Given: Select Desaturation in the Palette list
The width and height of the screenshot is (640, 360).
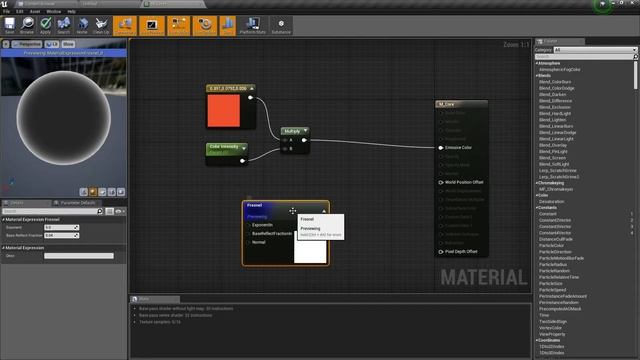Looking at the screenshot, I should [551, 202].
